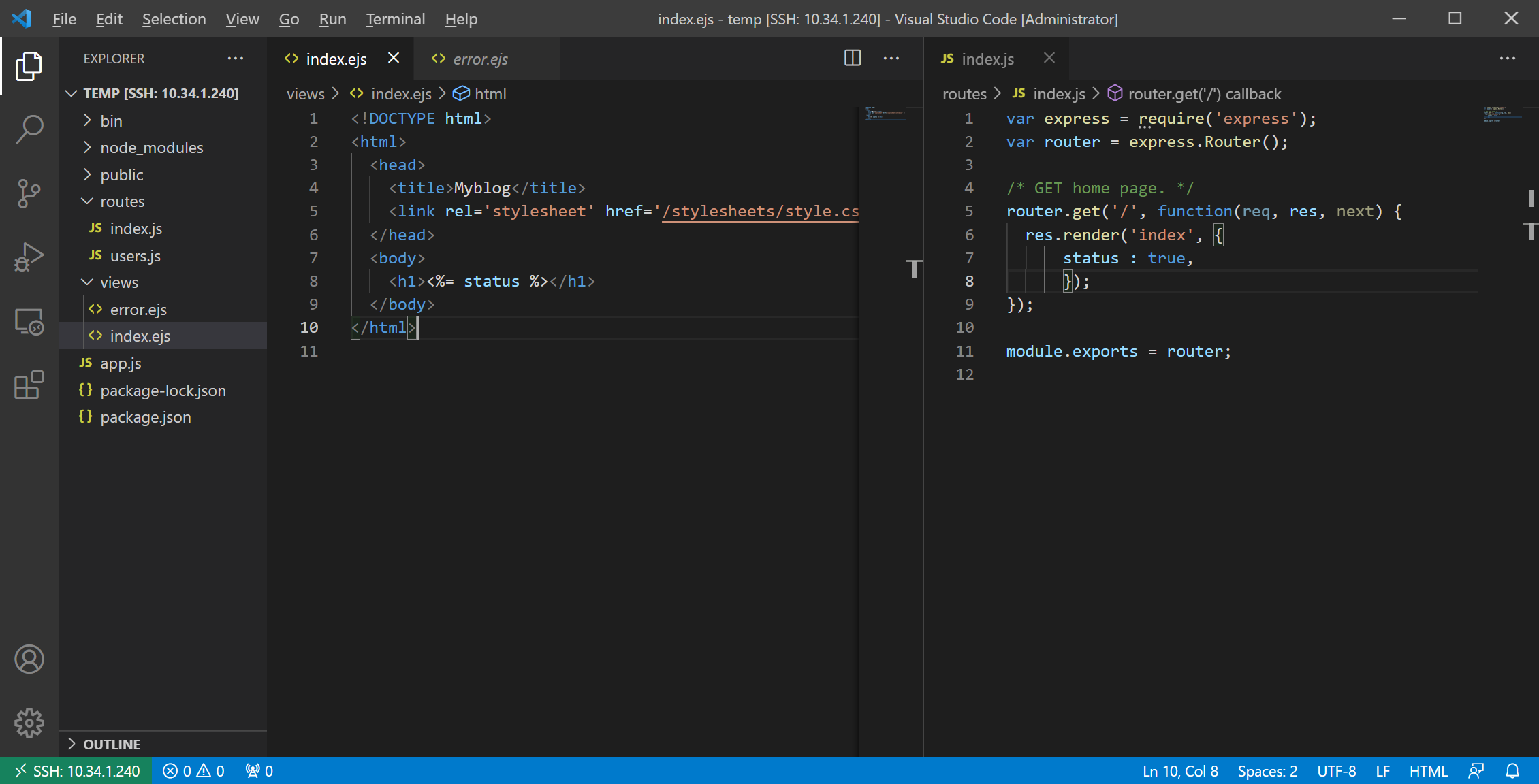Open app.js from the explorer

[x=121, y=363]
